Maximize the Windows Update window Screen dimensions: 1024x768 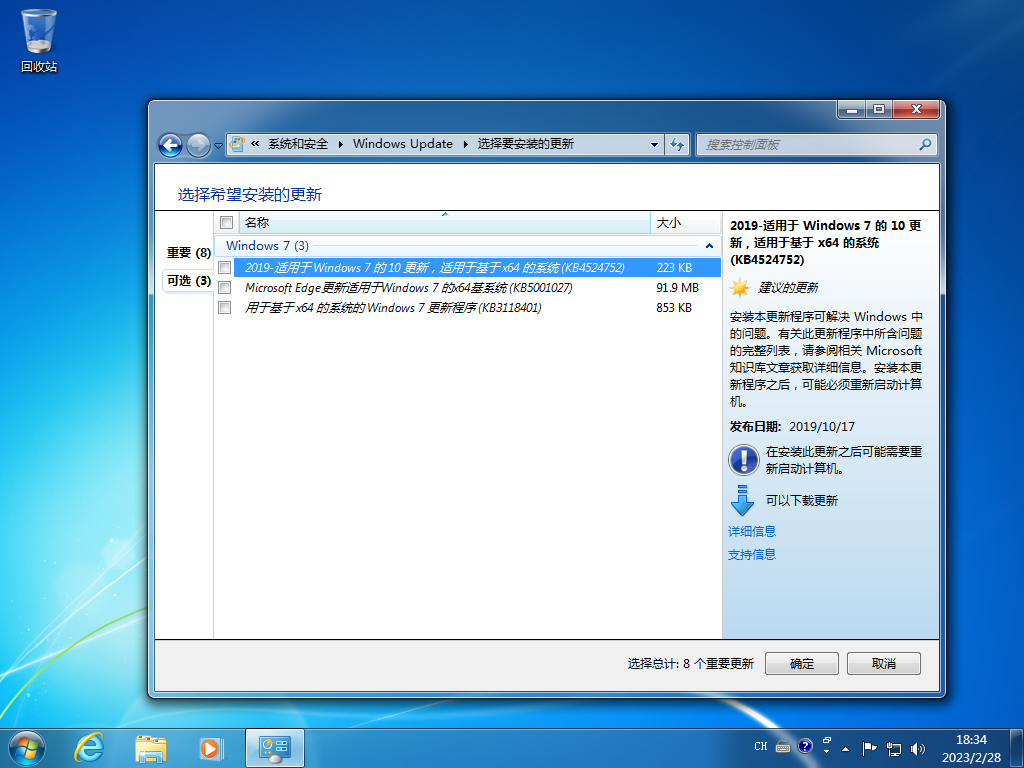coord(879,109)
